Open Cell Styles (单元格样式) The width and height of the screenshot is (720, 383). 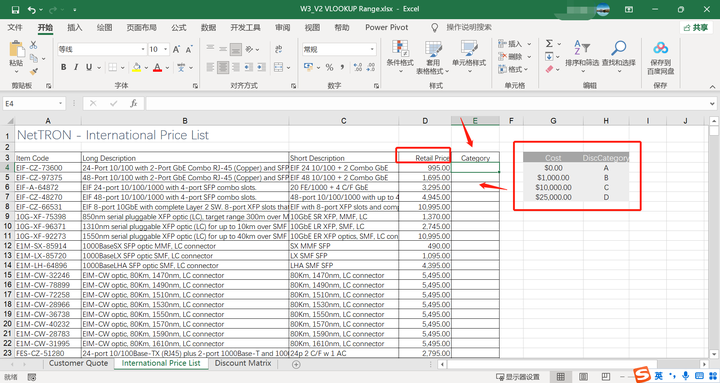[469, 56]
